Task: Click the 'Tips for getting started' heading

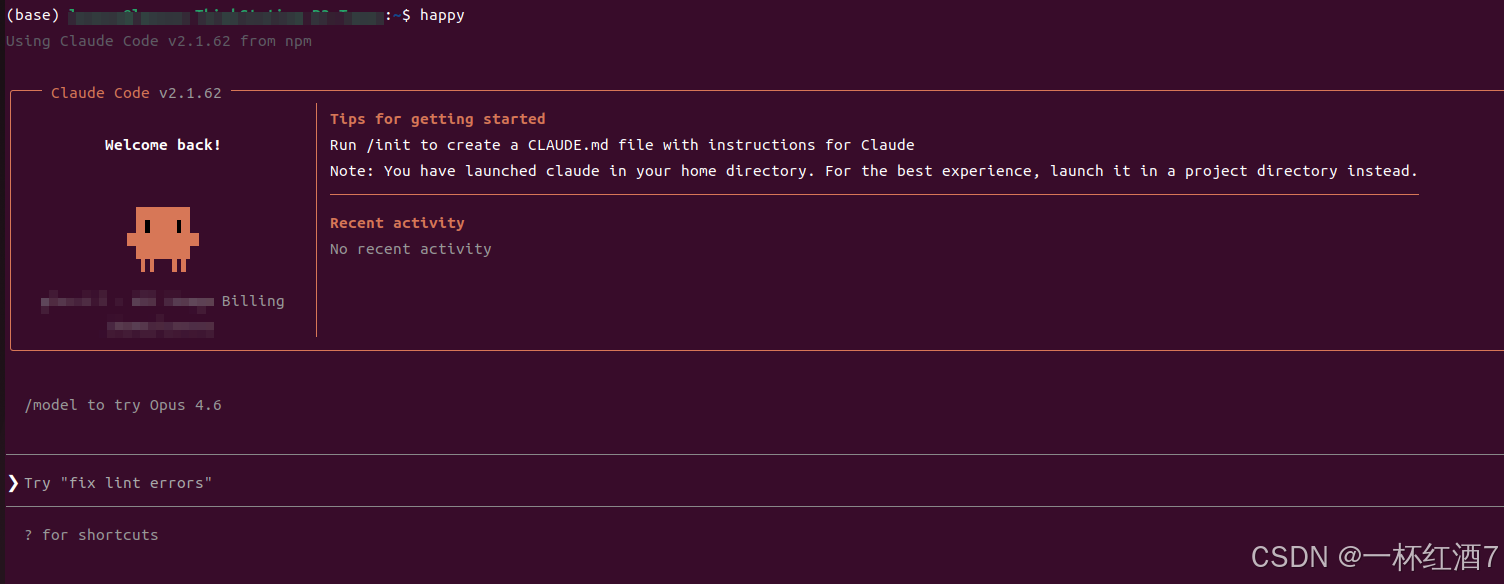Action: [x=438, y=119]
